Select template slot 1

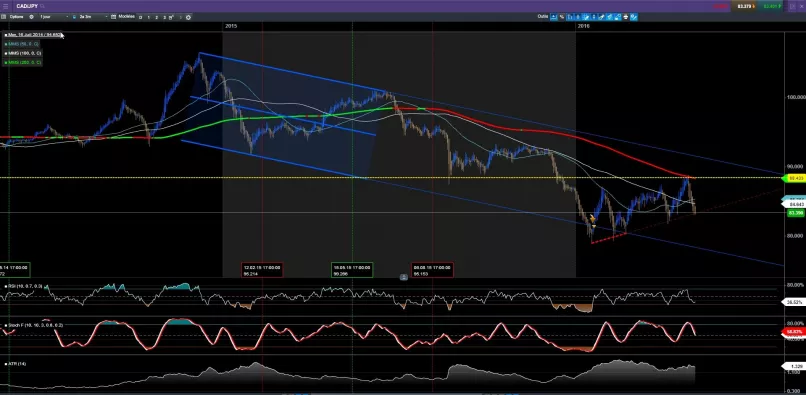click(149, 17)
